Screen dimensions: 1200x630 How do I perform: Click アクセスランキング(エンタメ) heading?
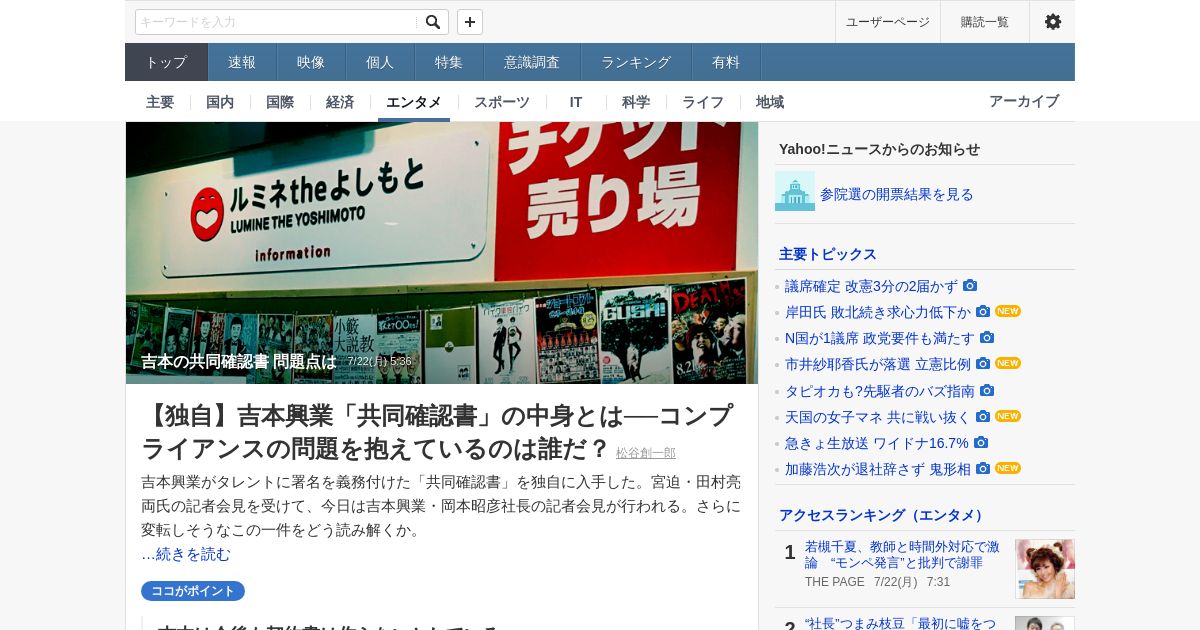click(884, 515)
